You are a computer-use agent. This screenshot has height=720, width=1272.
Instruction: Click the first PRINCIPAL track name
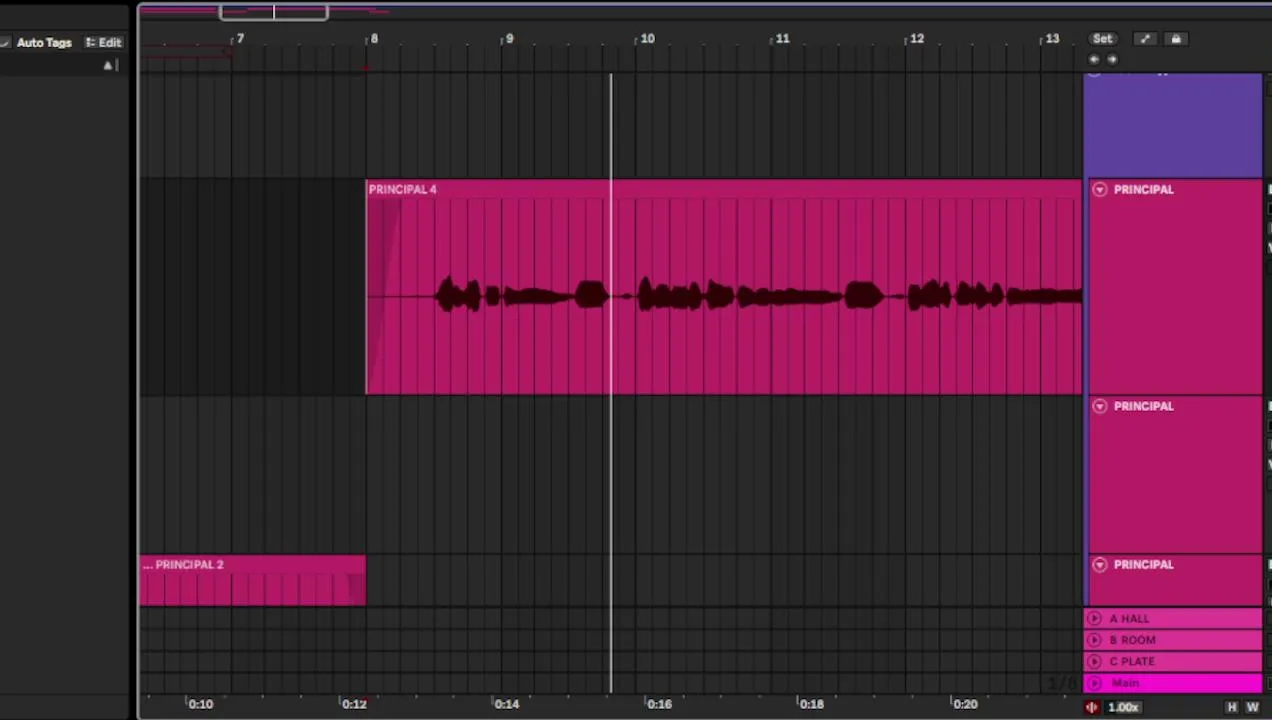[1143, 189]
